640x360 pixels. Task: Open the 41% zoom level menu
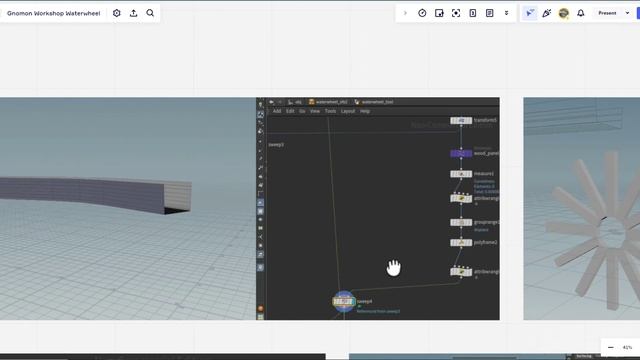coord(627,347)
